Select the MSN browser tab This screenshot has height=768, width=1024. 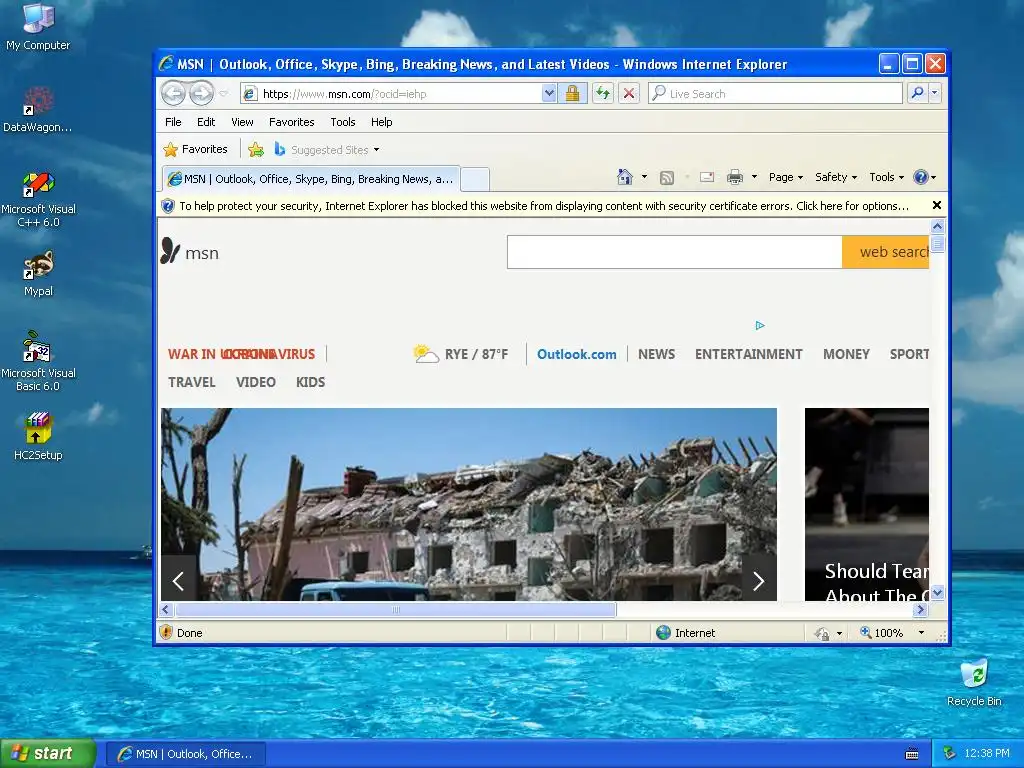click(311, 179)
